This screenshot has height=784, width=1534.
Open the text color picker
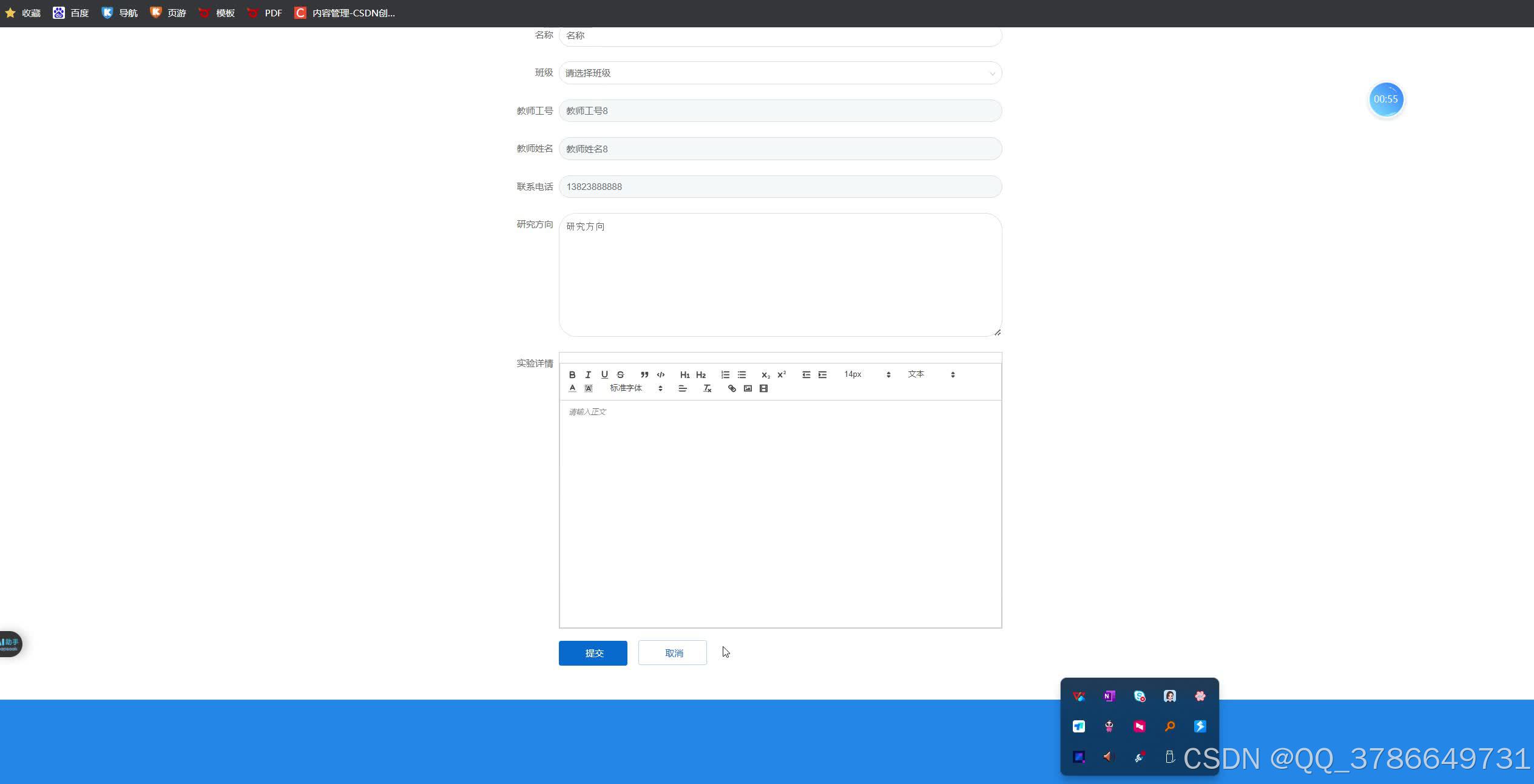point(572,388)
